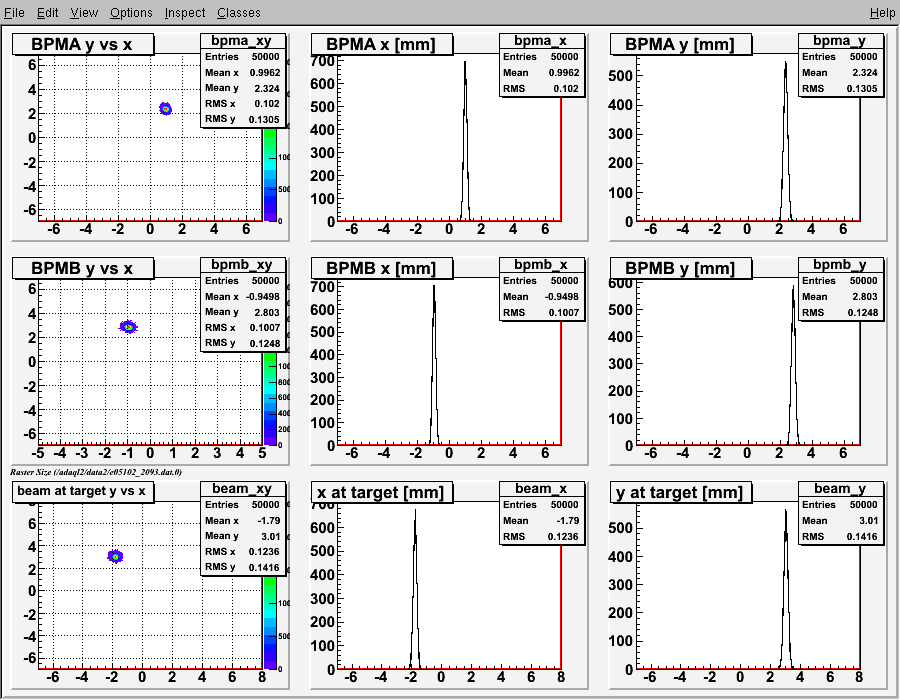Viewport: 900px width, 700px height.
Task: Open the Help menu
Action: (x=882, y=13)
